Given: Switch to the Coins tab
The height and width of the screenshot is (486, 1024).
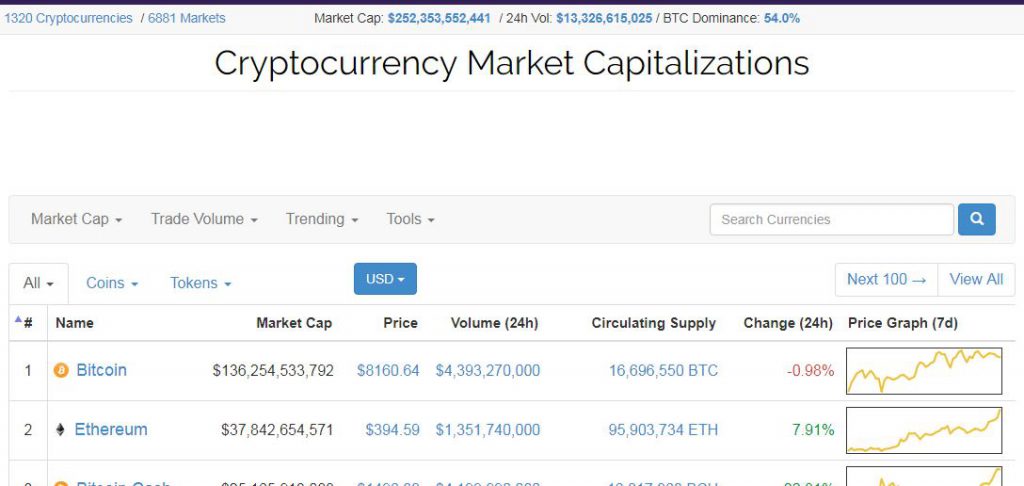Looking at the screenshot, I should [x=112, y=284].
